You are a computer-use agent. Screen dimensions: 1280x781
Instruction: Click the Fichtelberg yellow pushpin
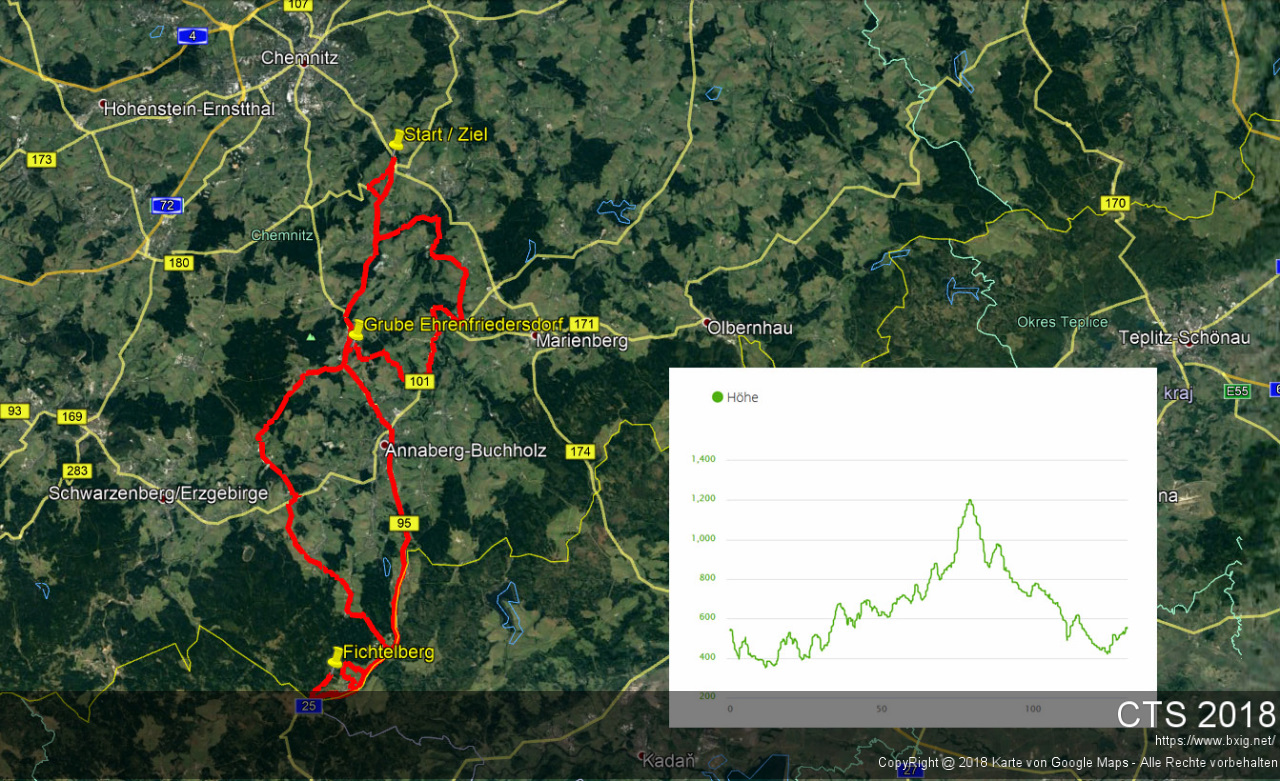(335, 657)
